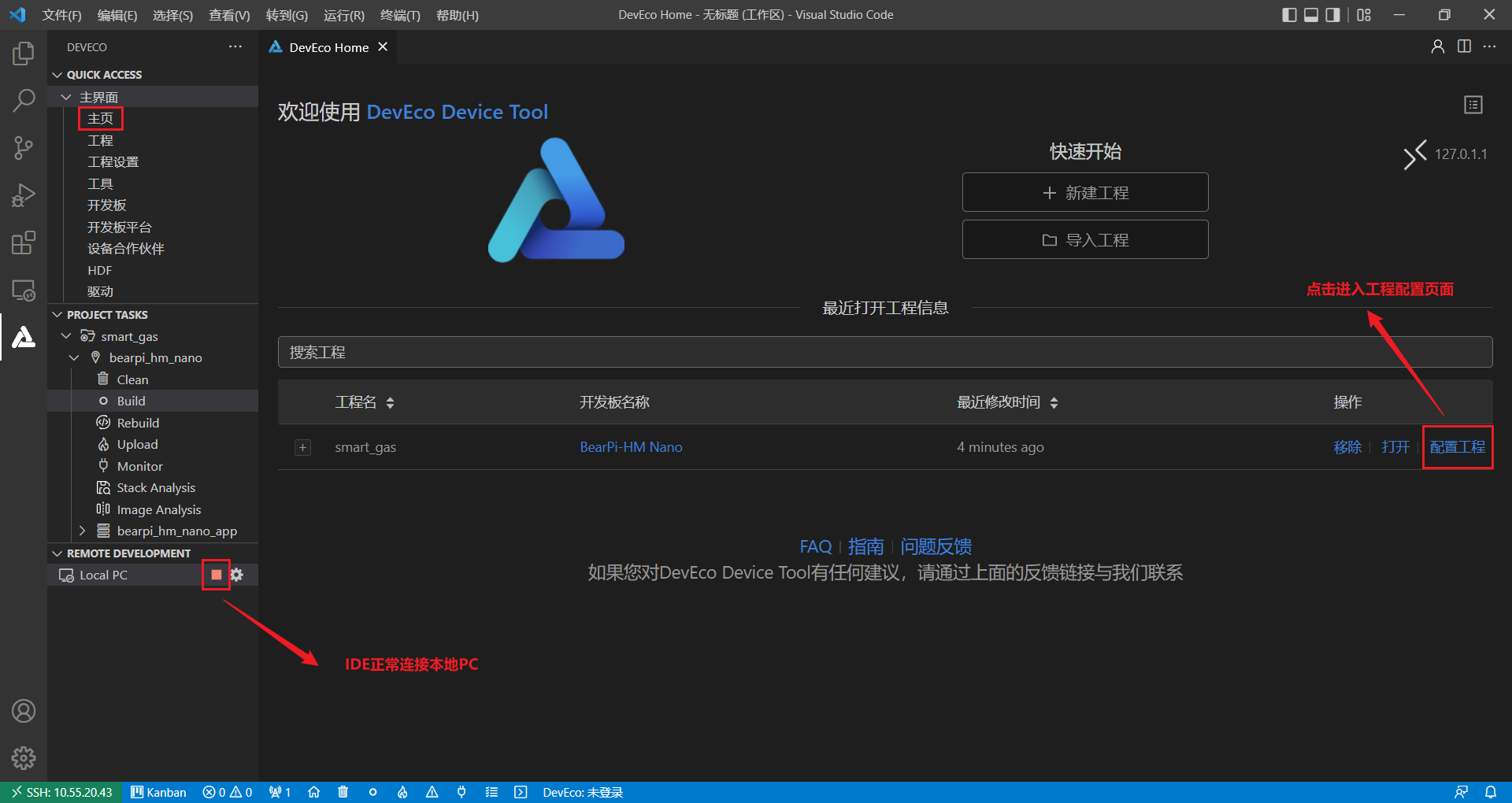1512x803 pixels.
Task: Click the account icon in editor title bar
Action: point(1438,47)
